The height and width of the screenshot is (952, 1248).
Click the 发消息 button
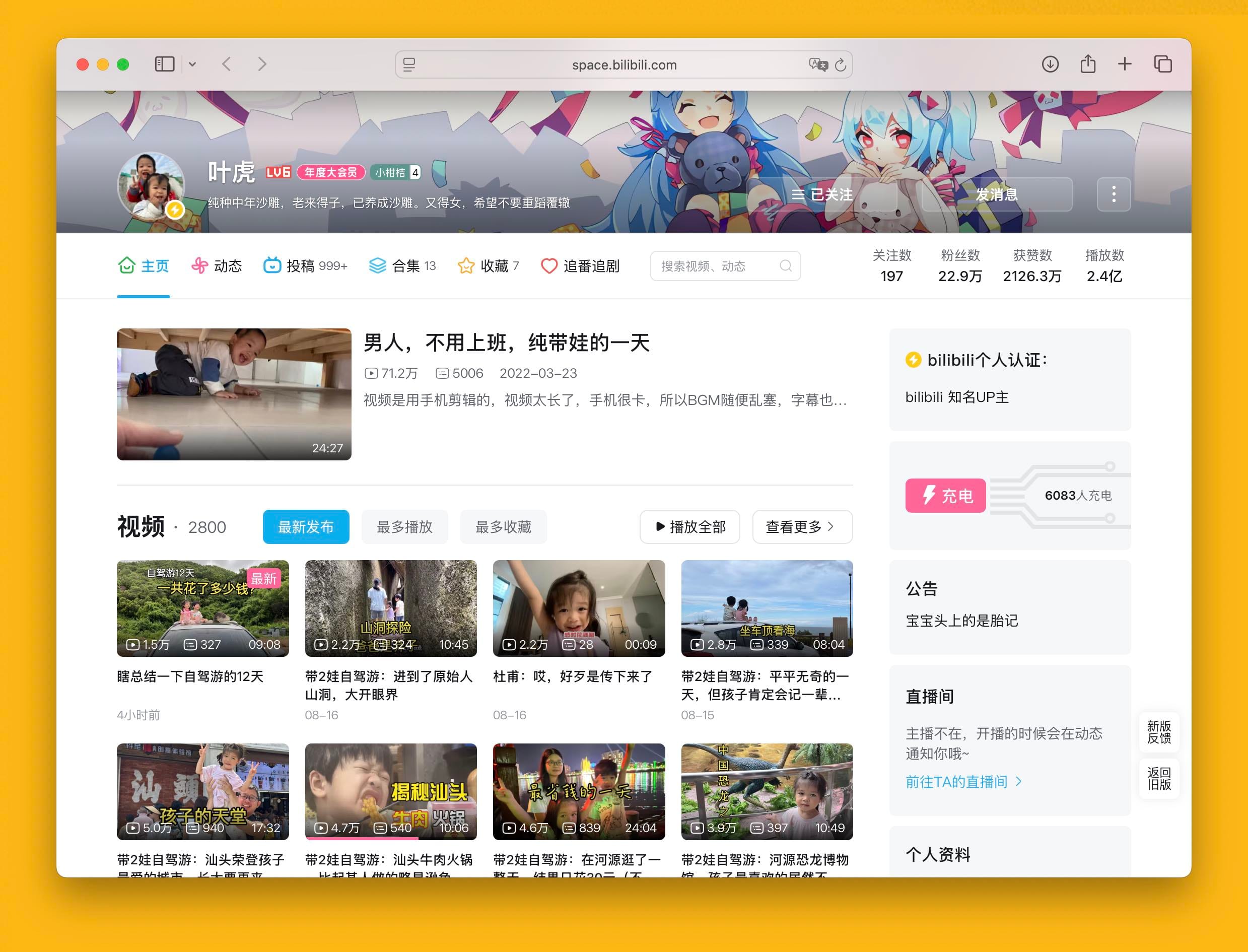tap(997, 194)
